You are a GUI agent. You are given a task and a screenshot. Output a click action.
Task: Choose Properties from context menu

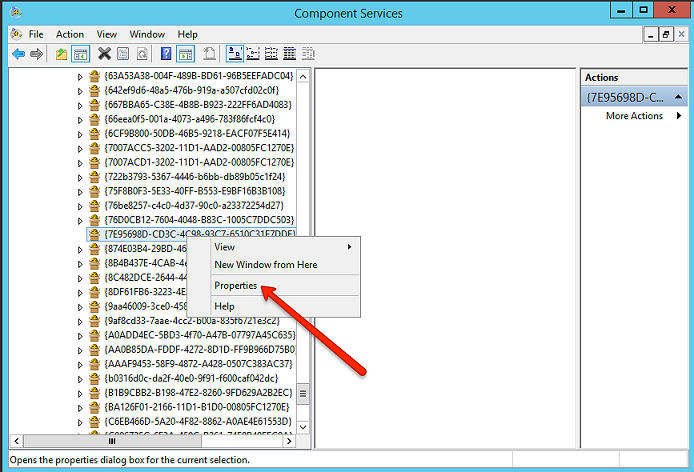coord(236,285)
